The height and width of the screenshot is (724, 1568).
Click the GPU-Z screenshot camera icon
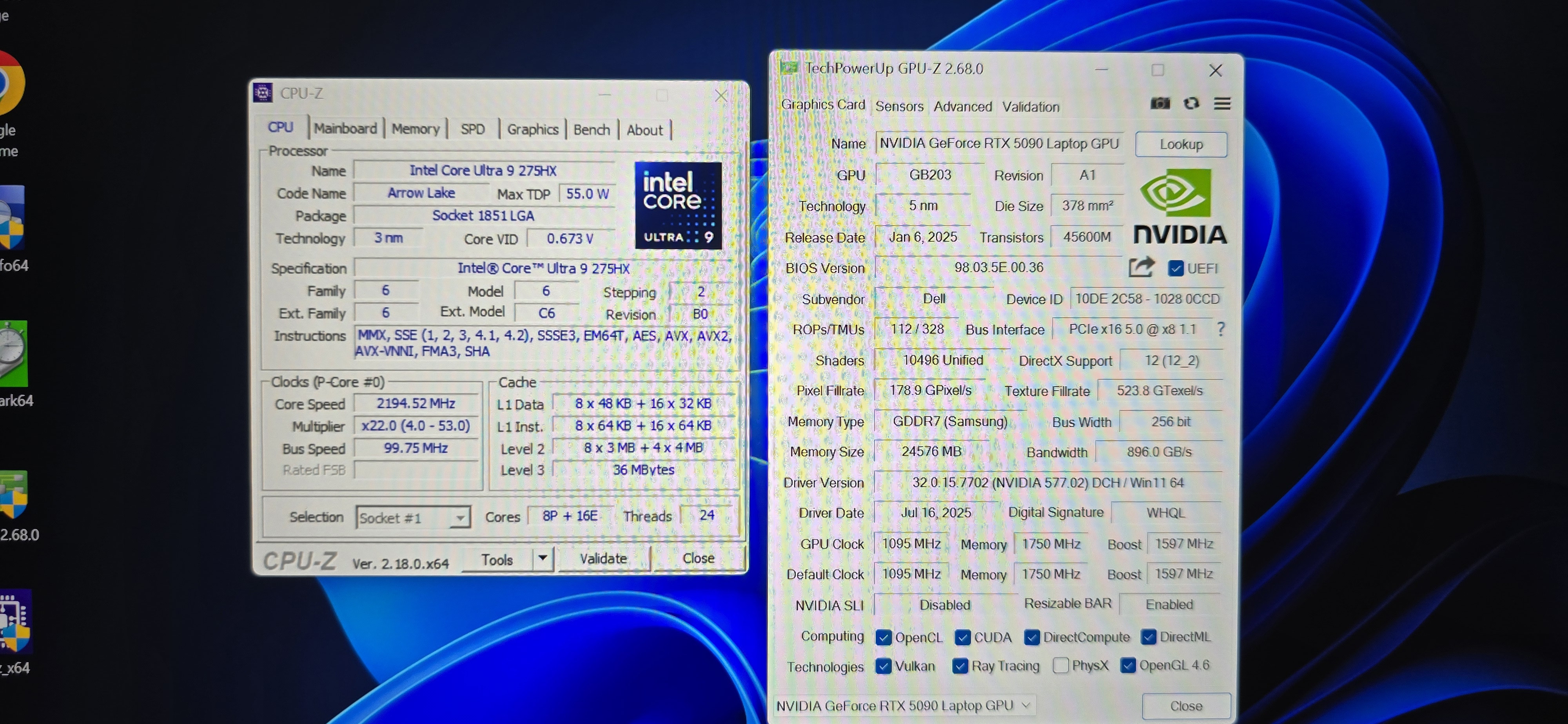1160,103
